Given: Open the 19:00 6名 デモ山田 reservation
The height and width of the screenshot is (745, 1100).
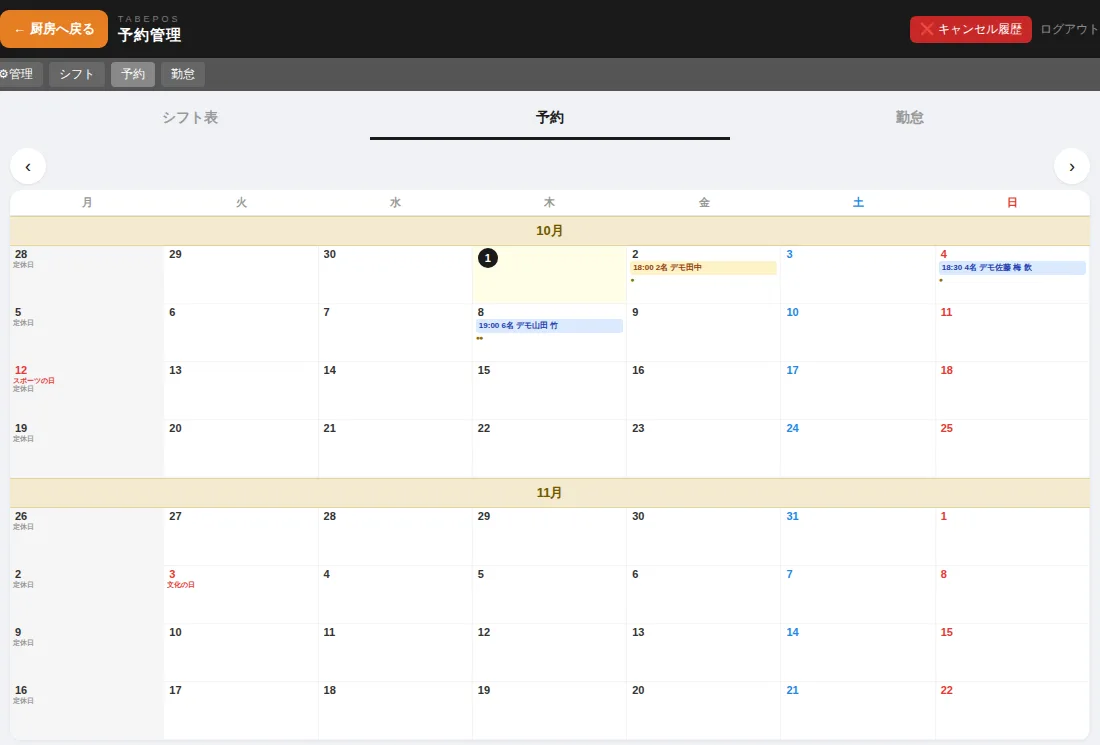Looking at the screenshot, I should 549,325.
